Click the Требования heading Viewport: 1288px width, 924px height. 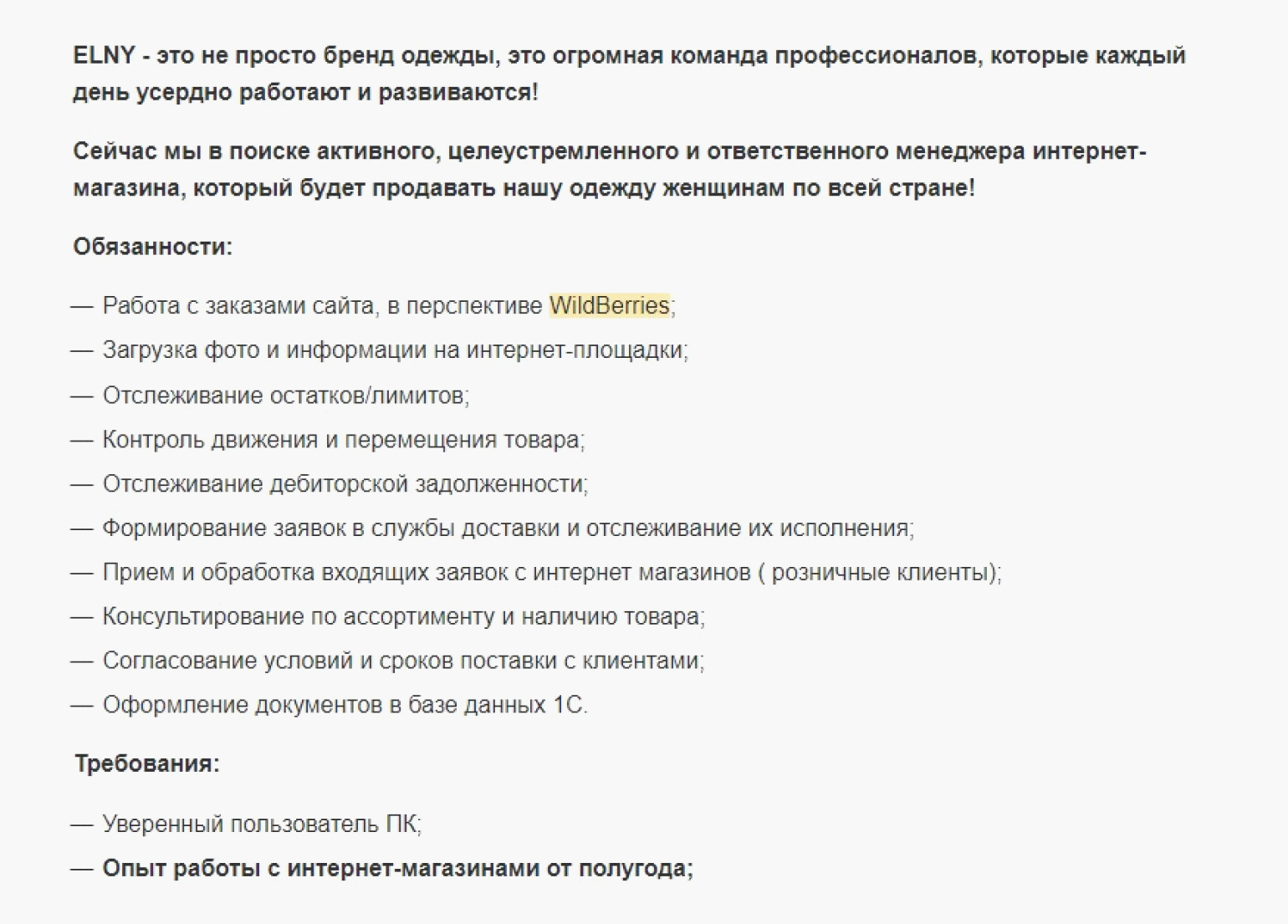[x=147, y=763]
